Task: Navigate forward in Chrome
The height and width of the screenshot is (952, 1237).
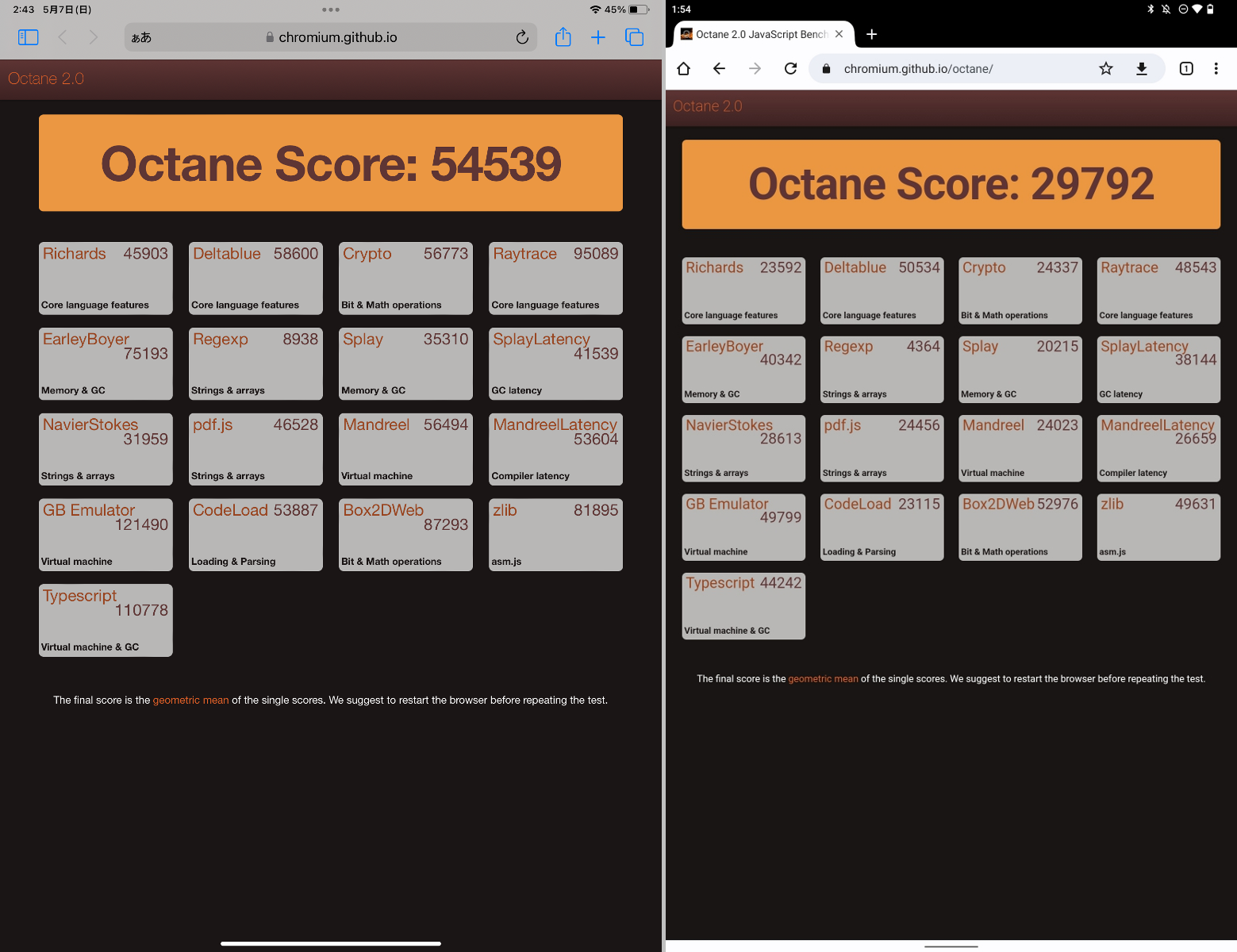Action: pos(755,68)
